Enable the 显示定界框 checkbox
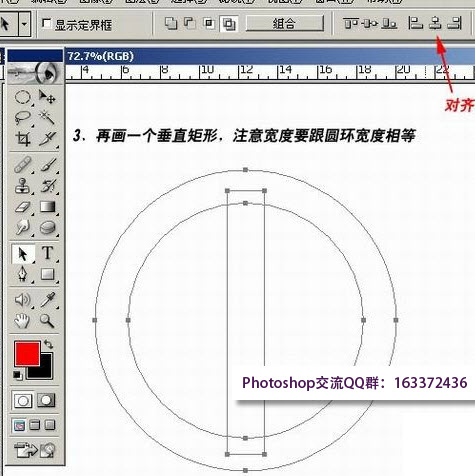 click(x=46, y=24)
